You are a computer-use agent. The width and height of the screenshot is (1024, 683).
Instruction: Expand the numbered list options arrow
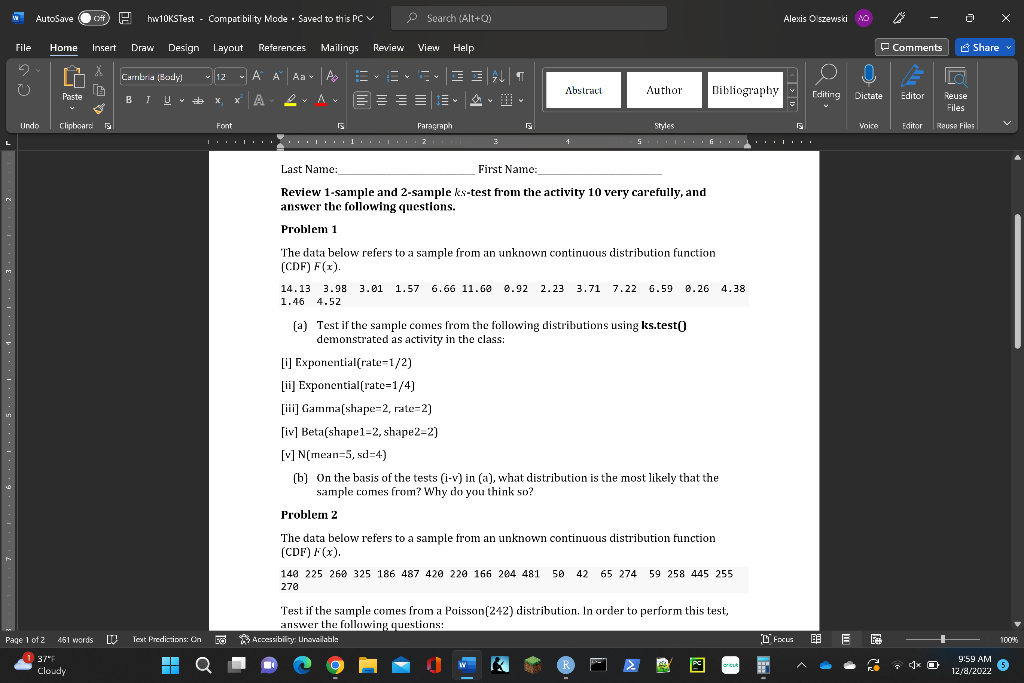point(407,76)
